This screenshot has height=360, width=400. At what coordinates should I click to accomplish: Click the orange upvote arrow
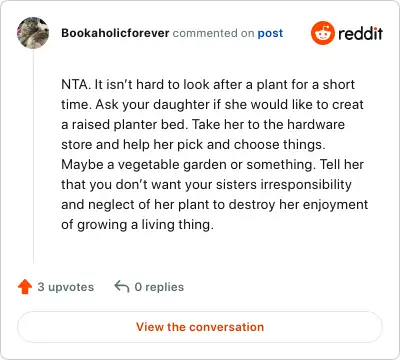[25, 287]
